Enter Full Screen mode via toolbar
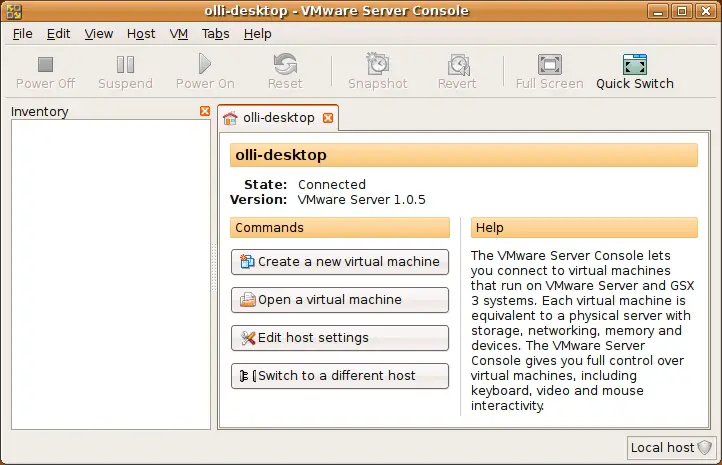The height and width of the screenshot is (465, 722). tap(550, 64)
